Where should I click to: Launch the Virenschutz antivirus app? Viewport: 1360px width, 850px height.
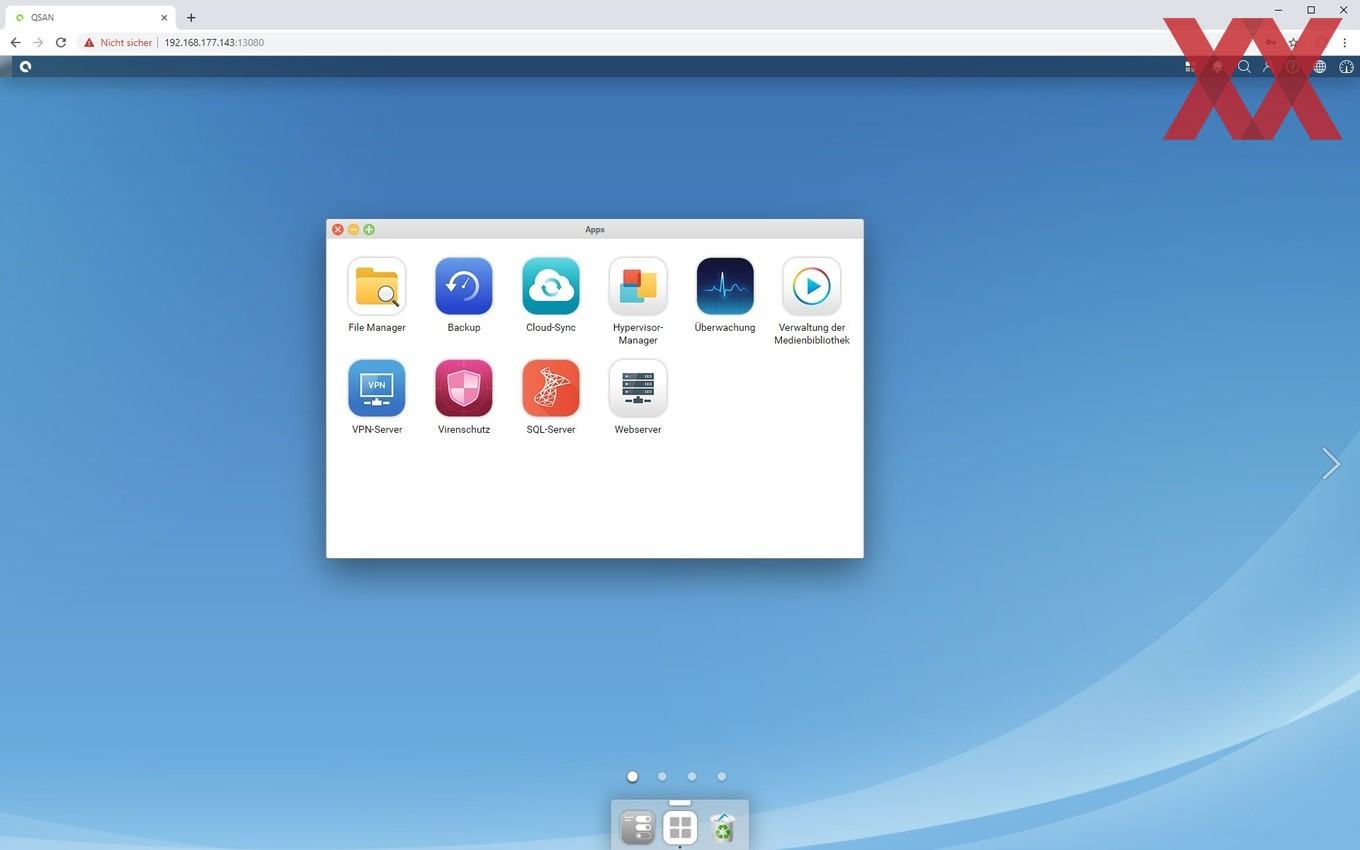pyautogui.click(x=464, y=388)
